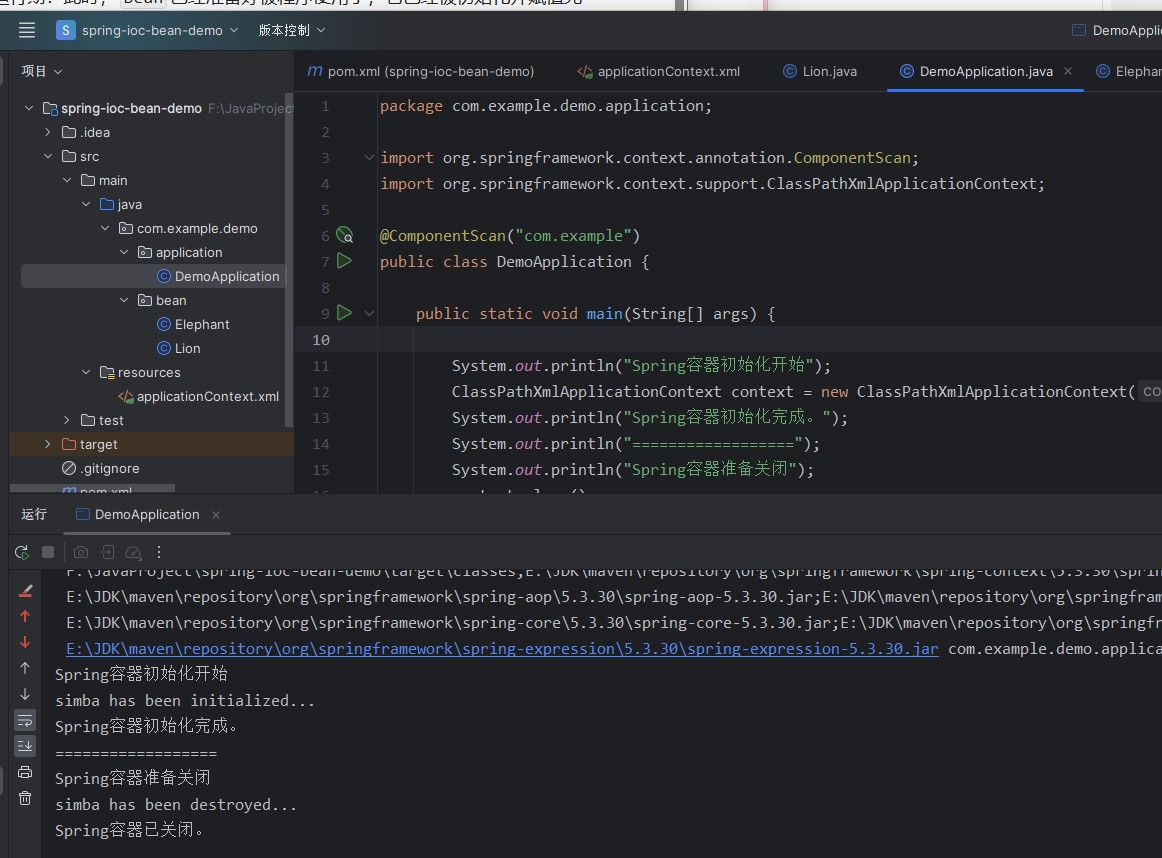1162x858 pixels.
Task: Open the 版本控制 dropdown
Action: coord(292,30)
